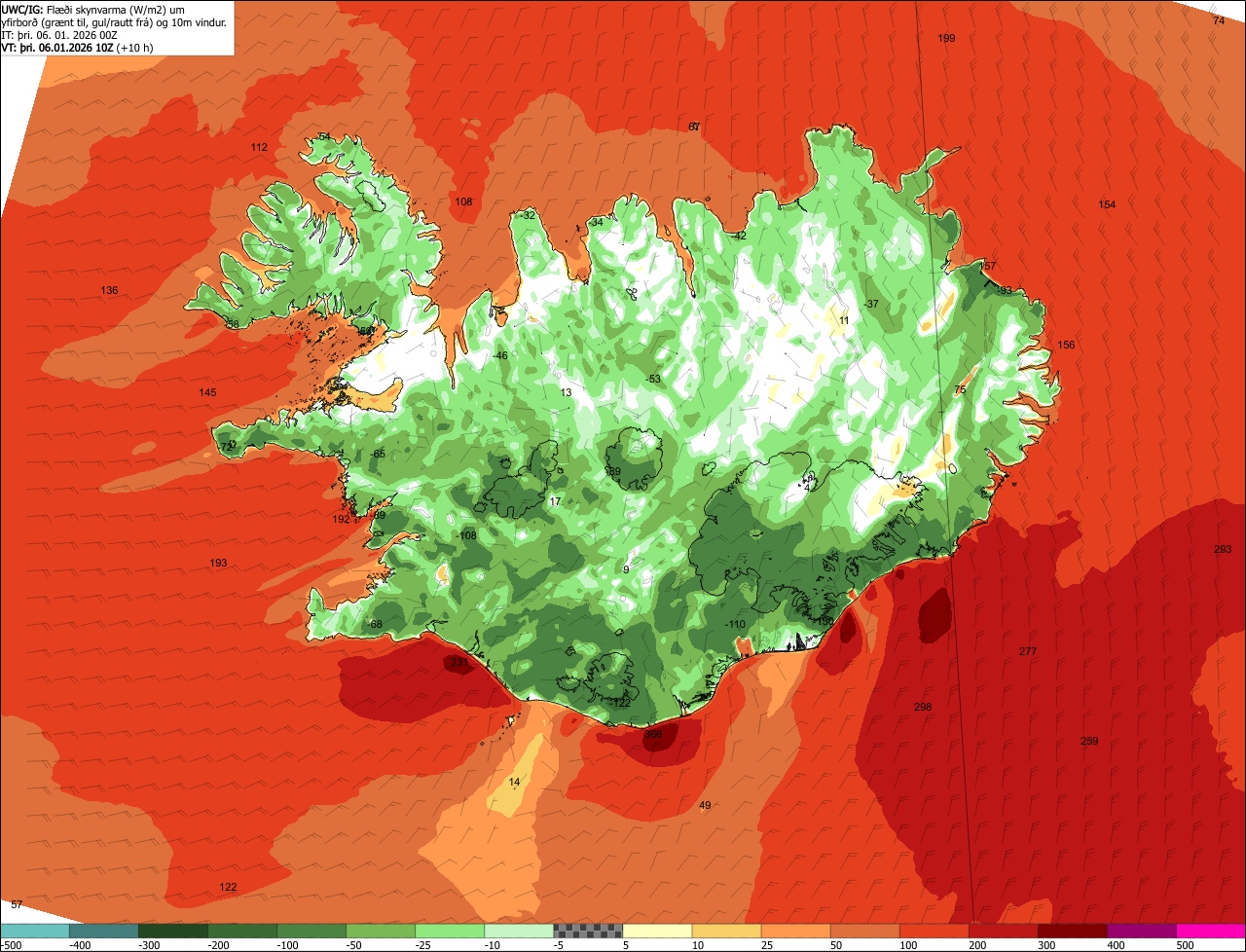
Task: Click the checkered -5 to 5 legend swatch
Action: 588,931
